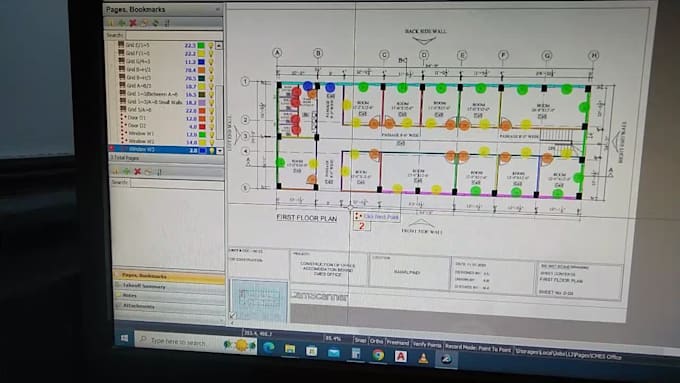Screen dimensions: 680x383
Task: Click the page overview thumbnail
Action: click(x=260, y=301)
